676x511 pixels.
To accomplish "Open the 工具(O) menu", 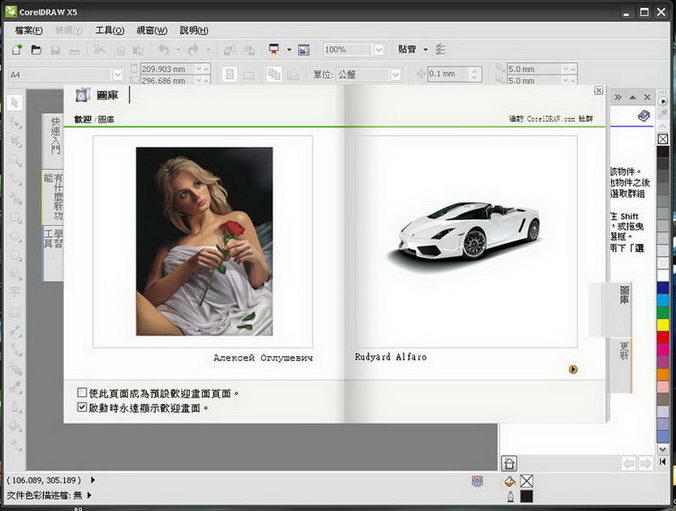I will coord(109,30).
